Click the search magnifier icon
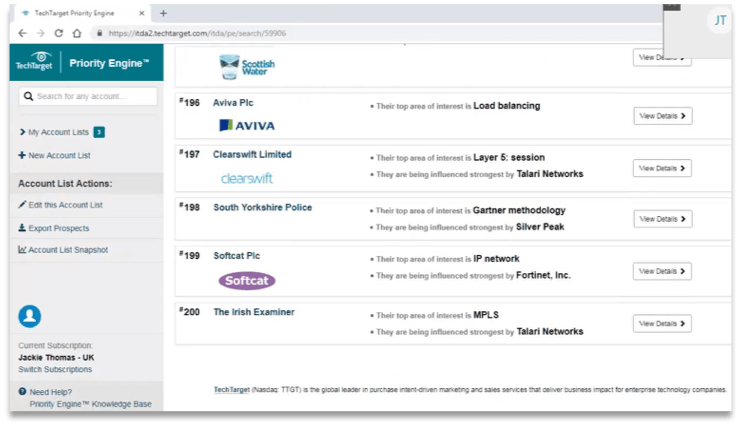 (28, 96)
